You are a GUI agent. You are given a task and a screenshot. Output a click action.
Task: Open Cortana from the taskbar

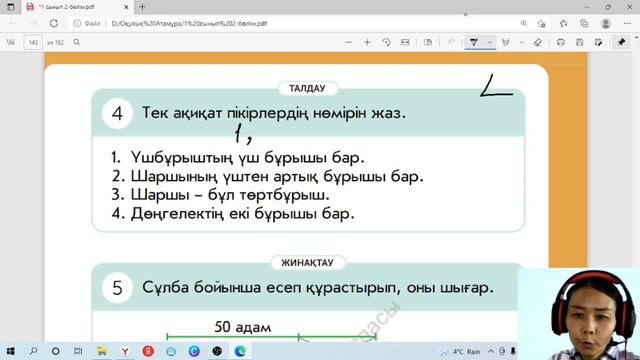[x=56, y=351]
